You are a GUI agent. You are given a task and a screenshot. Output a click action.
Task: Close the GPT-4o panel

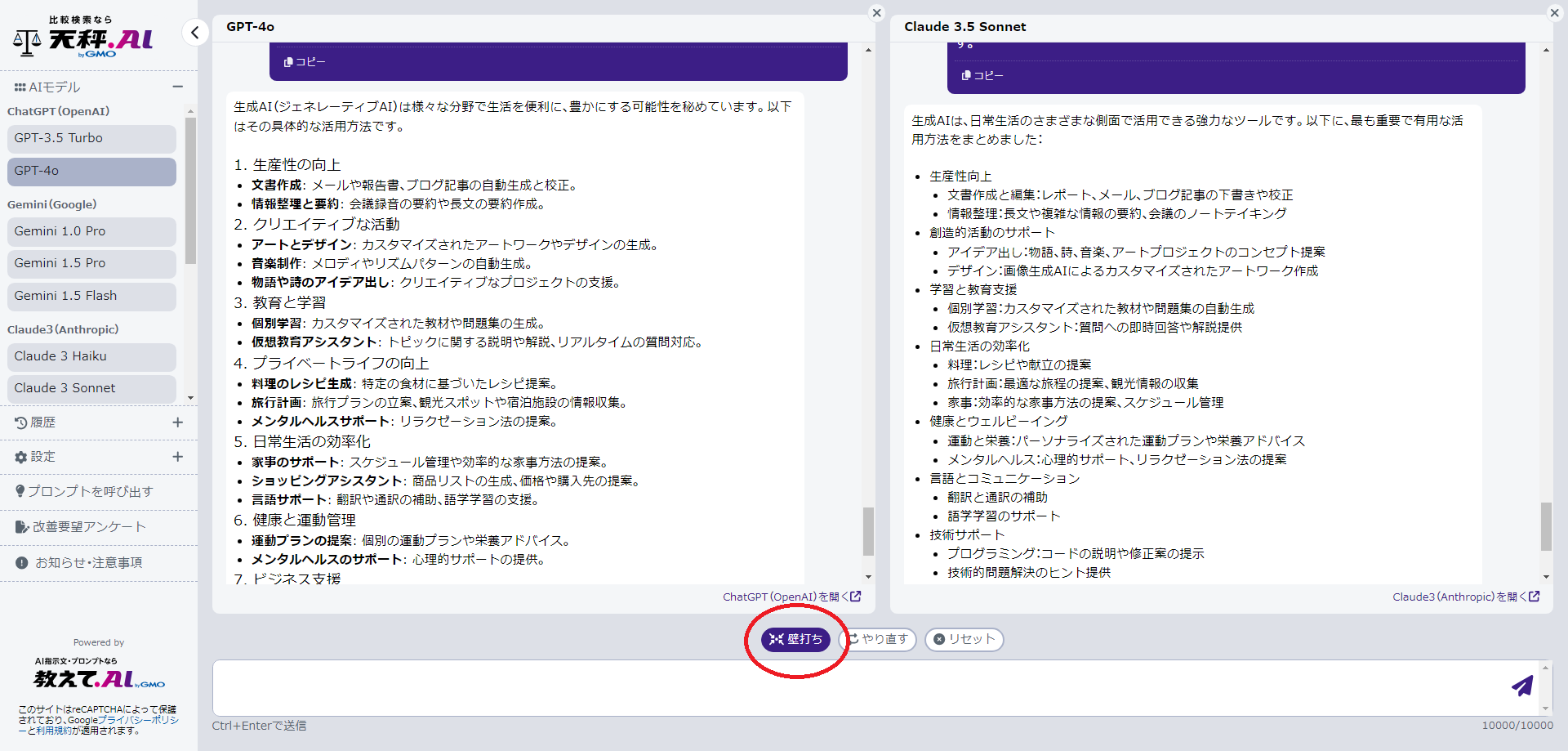pos(876,12)
